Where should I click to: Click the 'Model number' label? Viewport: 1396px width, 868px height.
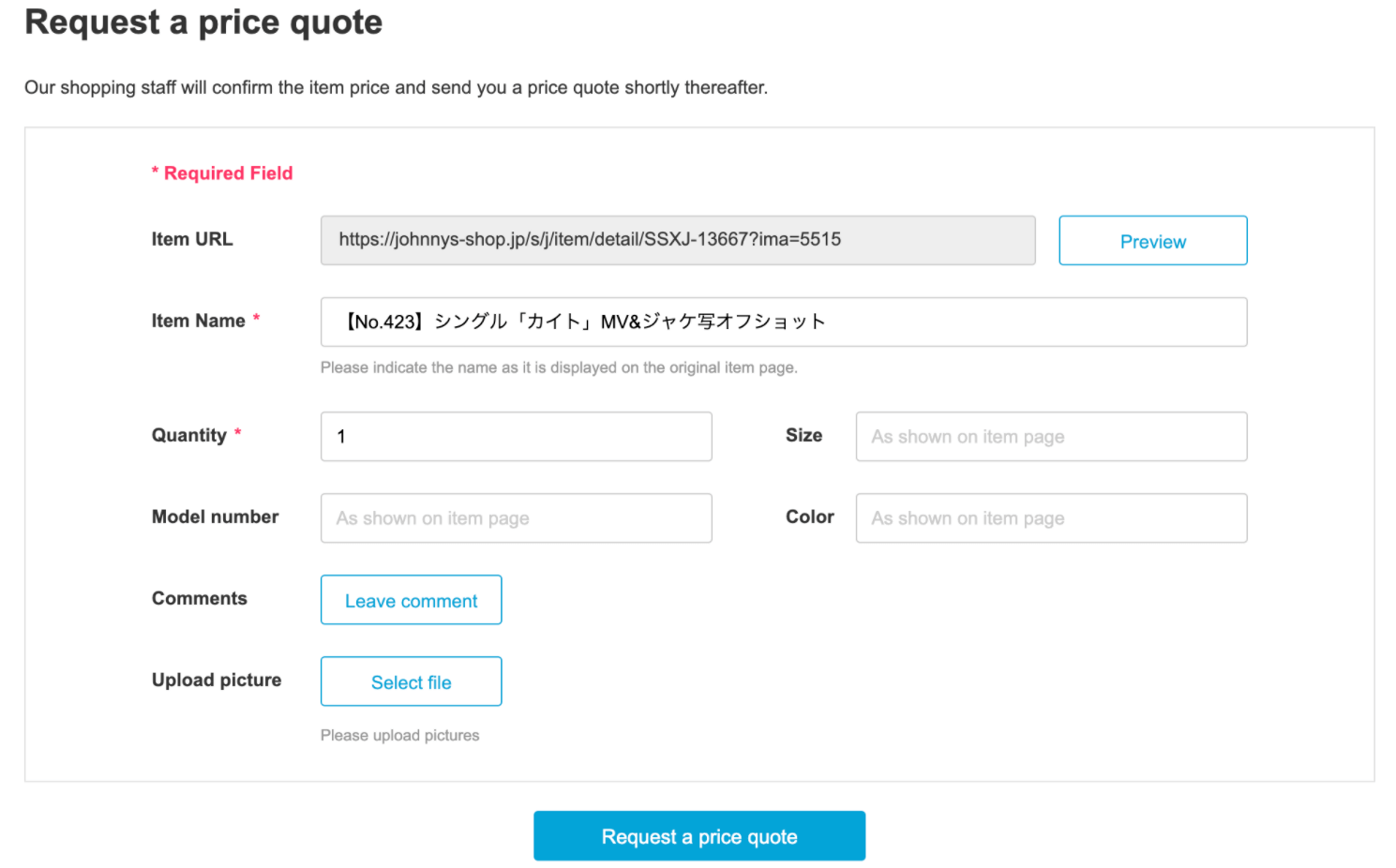tap(216, 516)
